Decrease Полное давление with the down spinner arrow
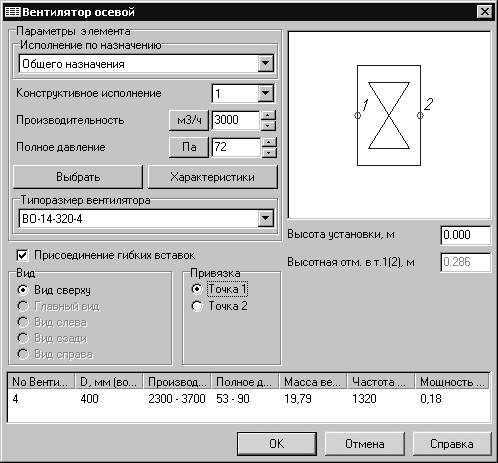The width and height of the screenshot is (498, 463). point(269,153)
